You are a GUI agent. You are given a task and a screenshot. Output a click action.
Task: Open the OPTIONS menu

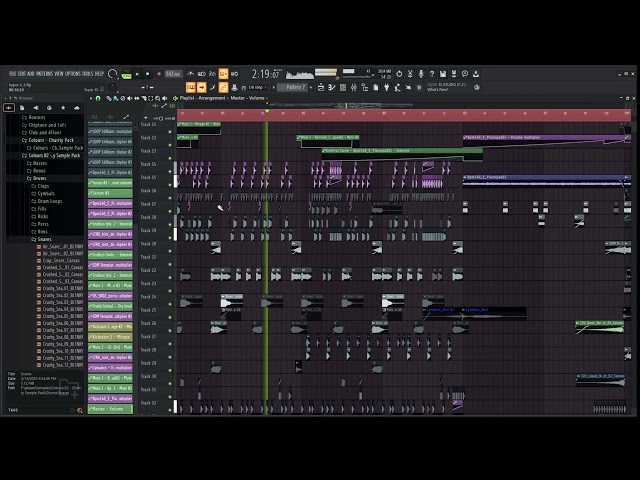[x=73, y=74]
